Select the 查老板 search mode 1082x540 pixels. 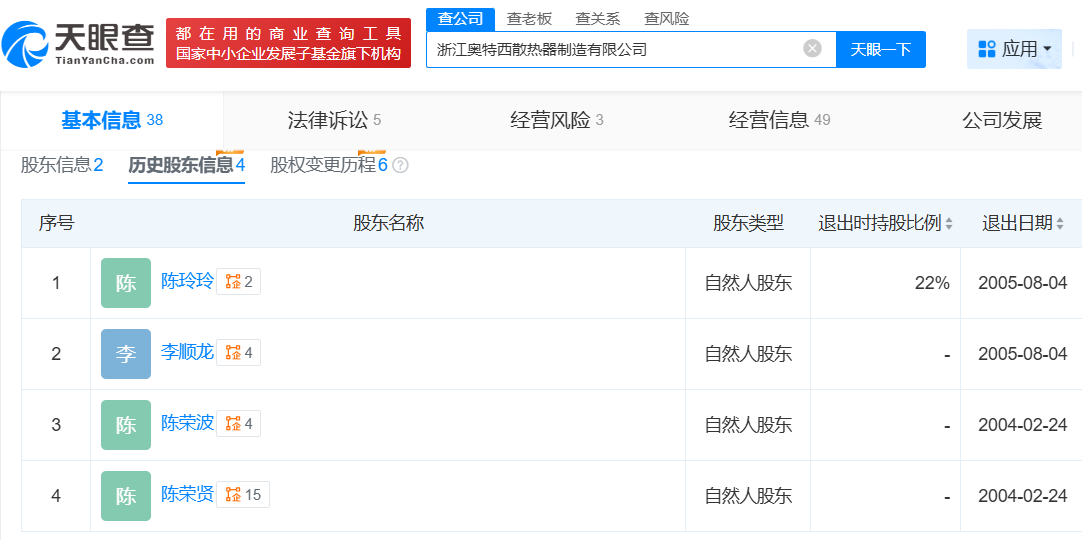(529, 19)
